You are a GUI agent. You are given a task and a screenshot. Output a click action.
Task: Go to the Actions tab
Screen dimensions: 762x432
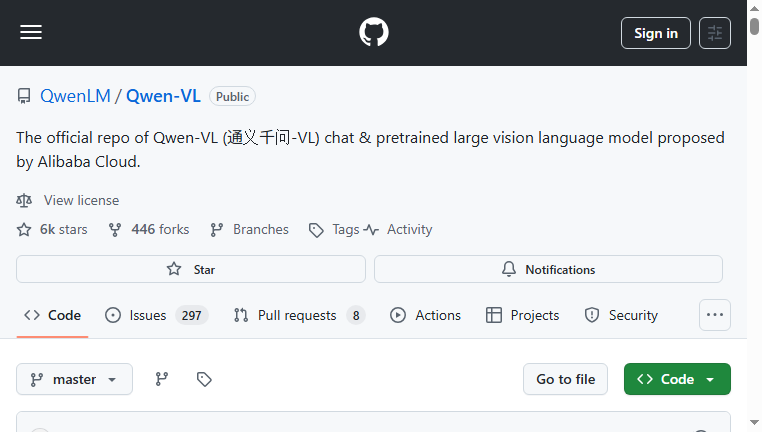pos(425,315)
